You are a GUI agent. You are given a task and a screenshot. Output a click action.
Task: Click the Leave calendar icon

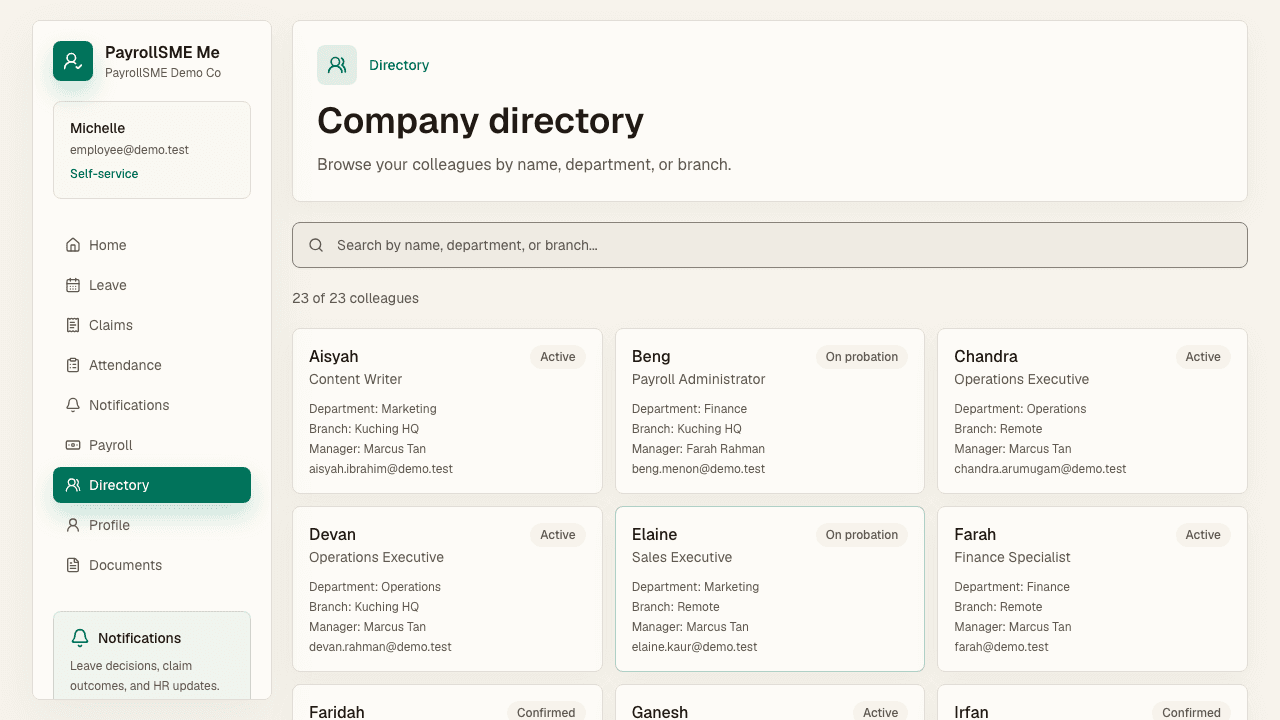(73, 285)
